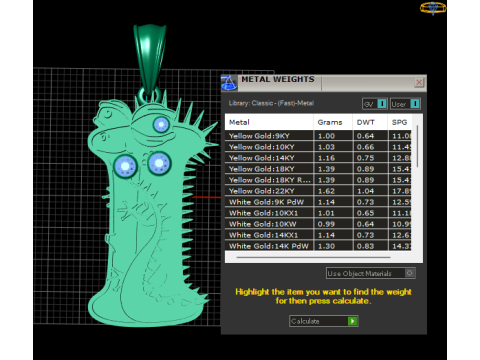Click the Calculate button
This screenshot has height=360, width=480.
(323, 321)
